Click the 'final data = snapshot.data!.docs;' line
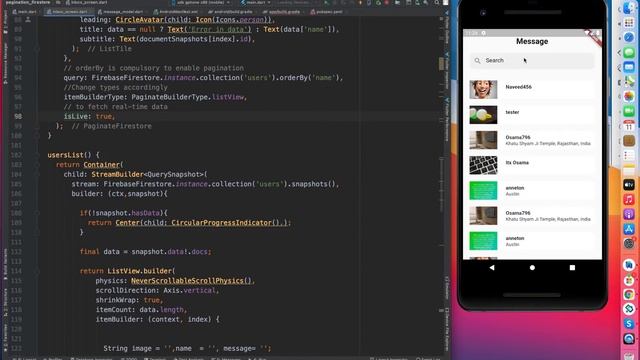The width and height of the screenshot is (640, 360). coord(146,252)
